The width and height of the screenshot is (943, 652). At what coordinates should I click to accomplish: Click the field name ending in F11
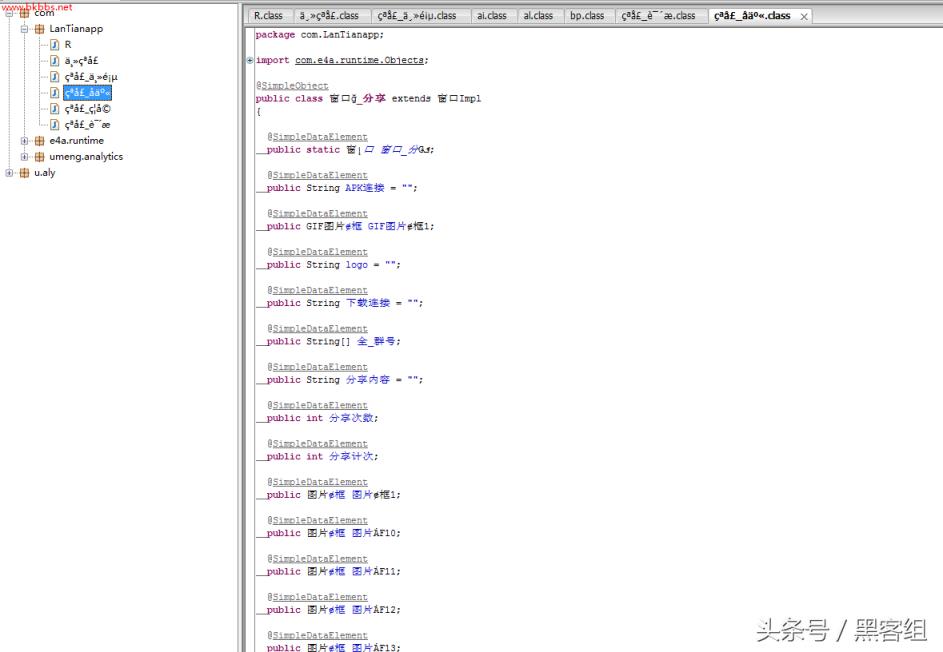click(373, 571)
